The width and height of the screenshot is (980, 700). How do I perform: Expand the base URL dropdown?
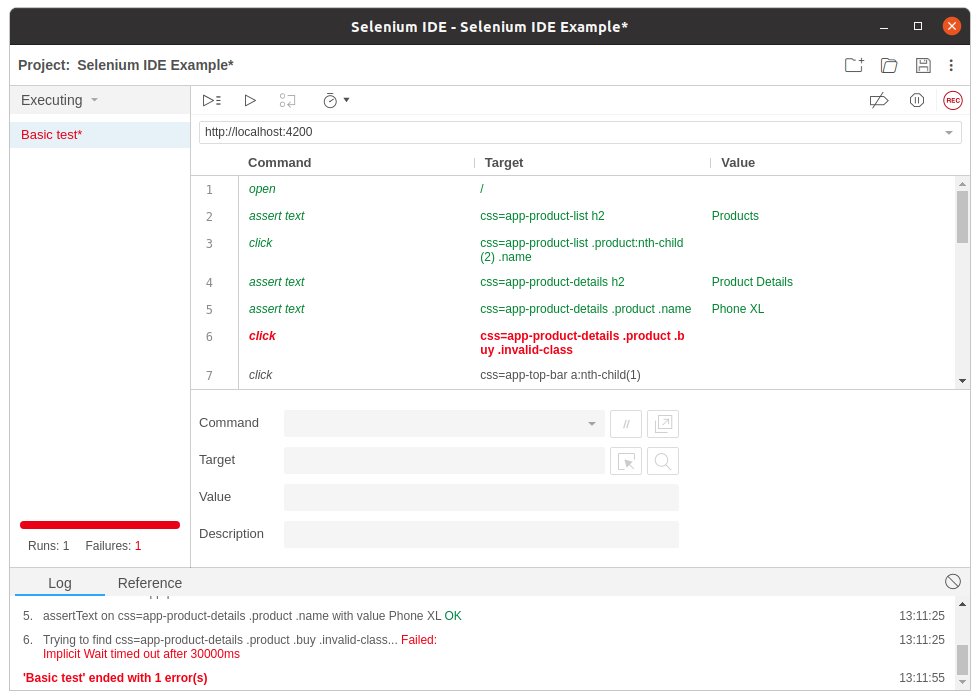point(948,133)
